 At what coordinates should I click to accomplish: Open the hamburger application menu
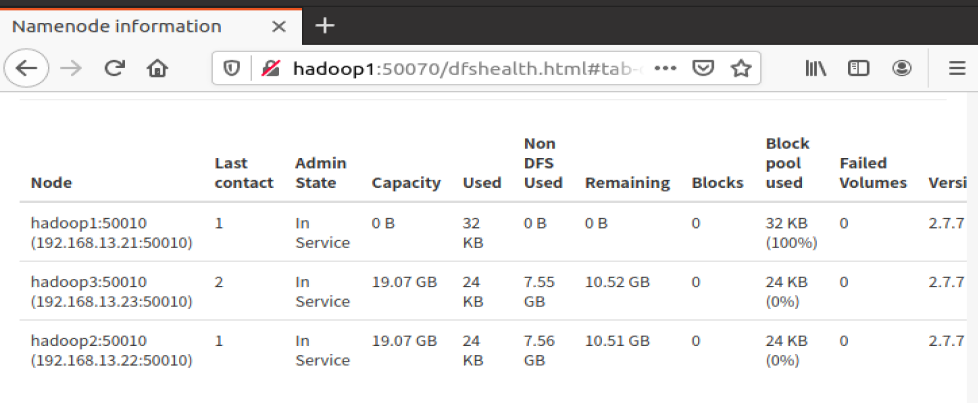point(957,68)
